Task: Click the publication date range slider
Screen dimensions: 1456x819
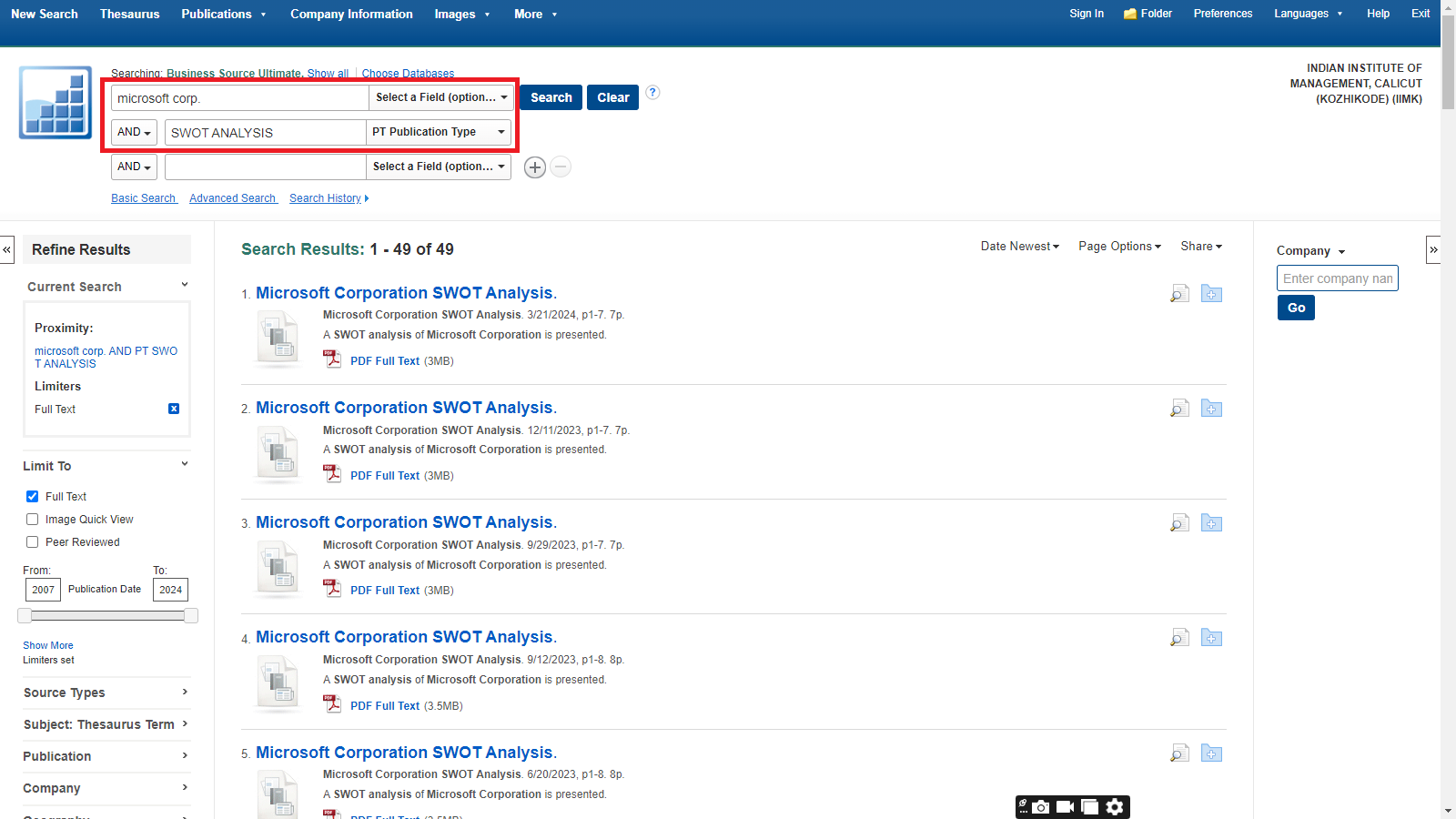Action: point(107,616)
